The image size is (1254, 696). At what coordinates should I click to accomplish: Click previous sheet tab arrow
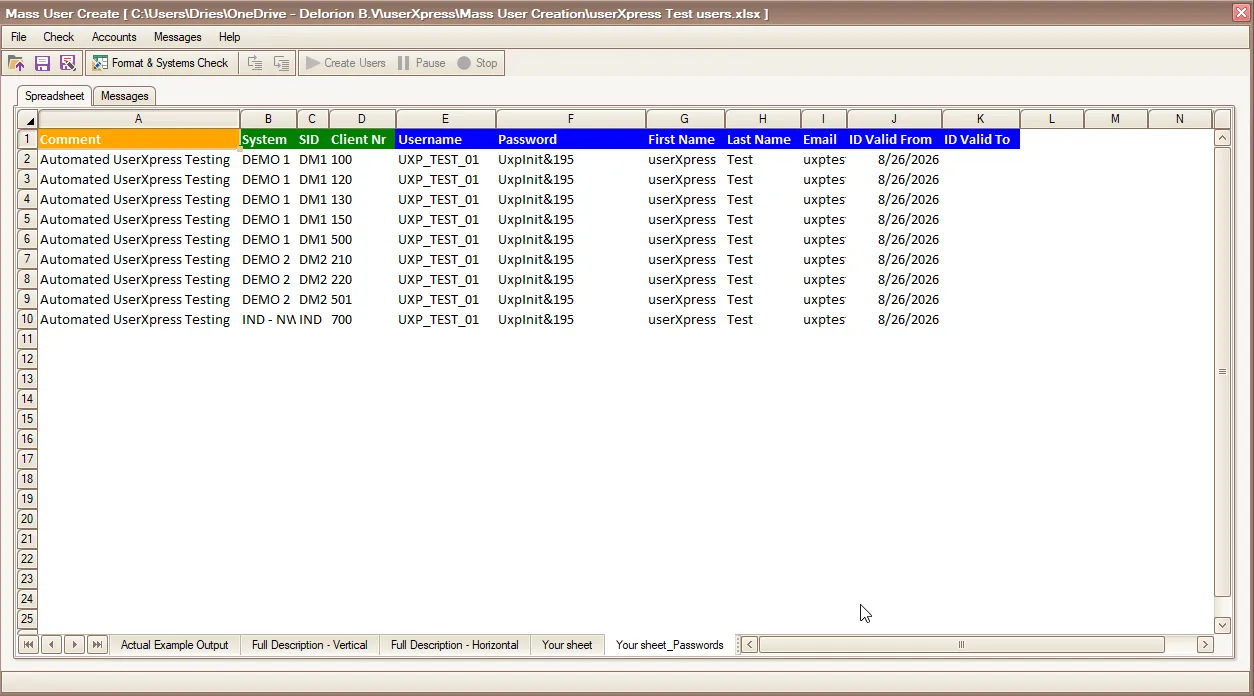click(51, 645)
